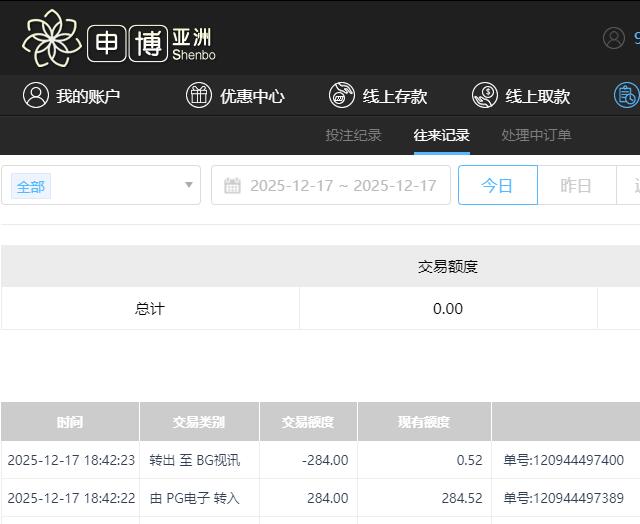The image size is (640, 524).
Task: Click the 交易额度 column header in records table
Action: click(308, 422)
